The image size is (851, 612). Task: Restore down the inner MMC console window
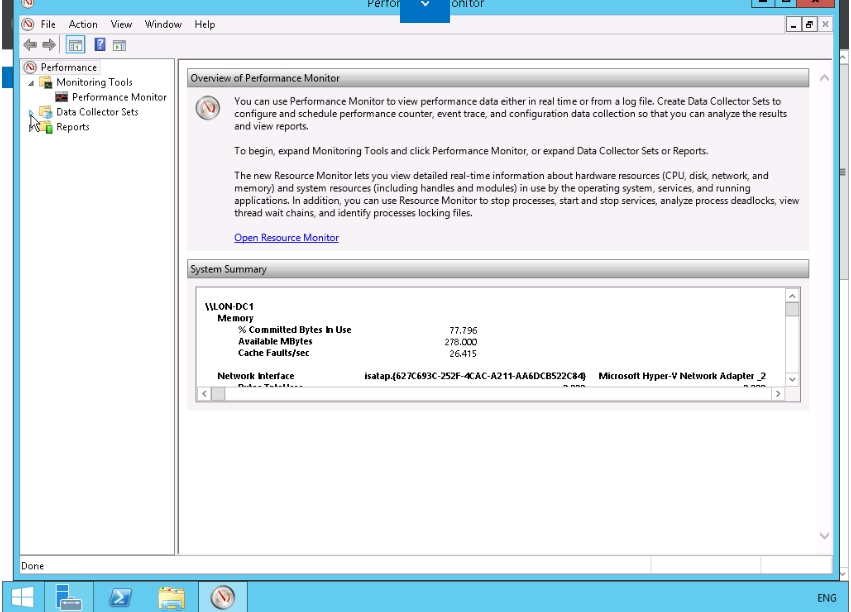(x=809, y=24)
